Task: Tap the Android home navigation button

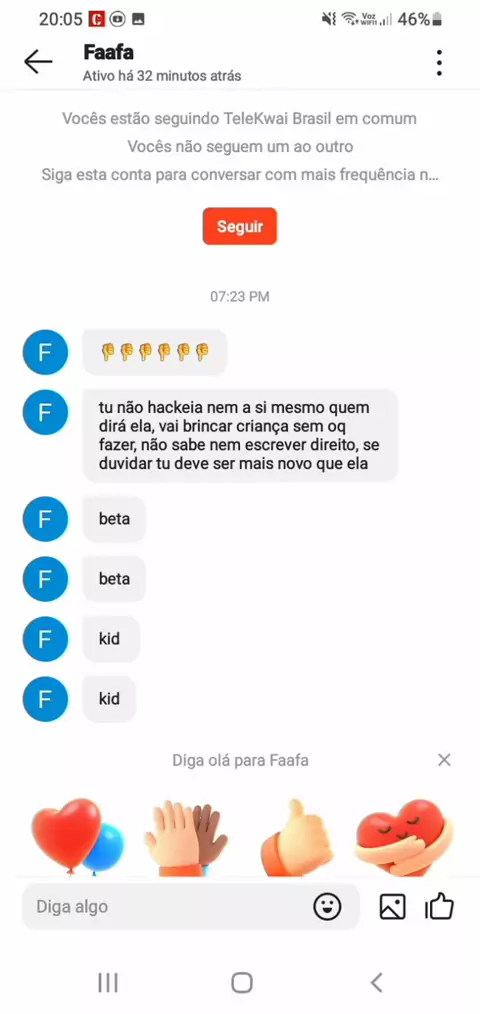Action: point(241,983)
